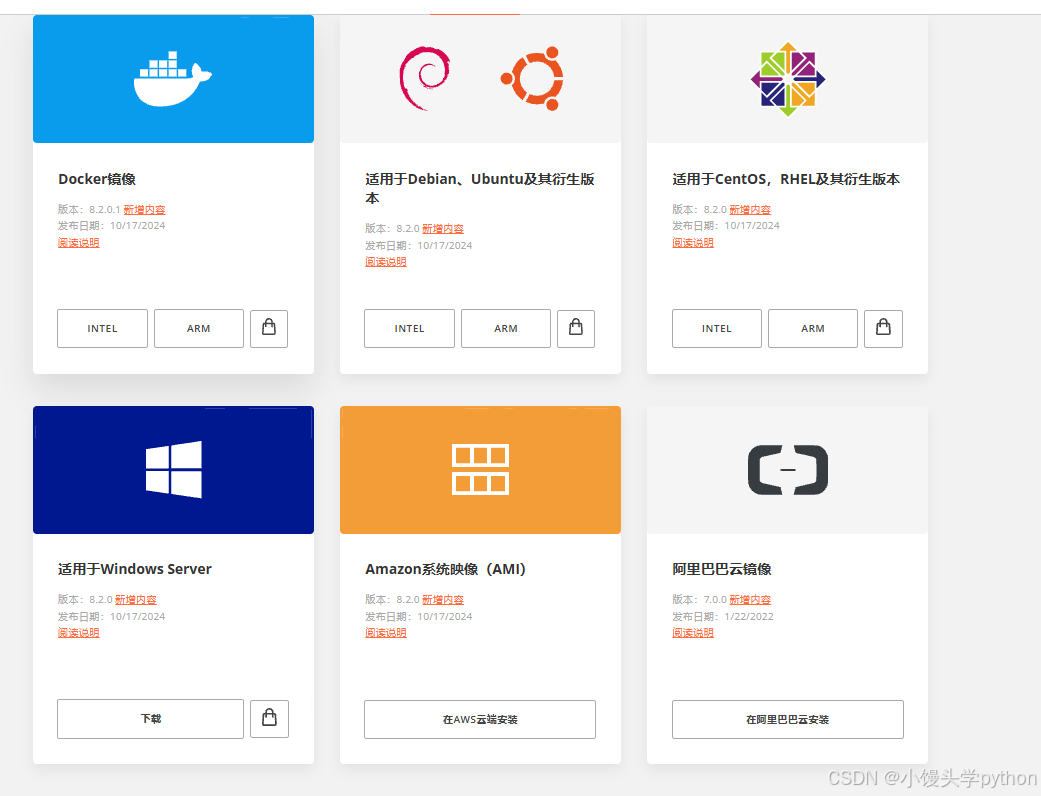Open 阅读说明 link on Amazon系统映像 card

pyautogui.click(x=386, y=633)
